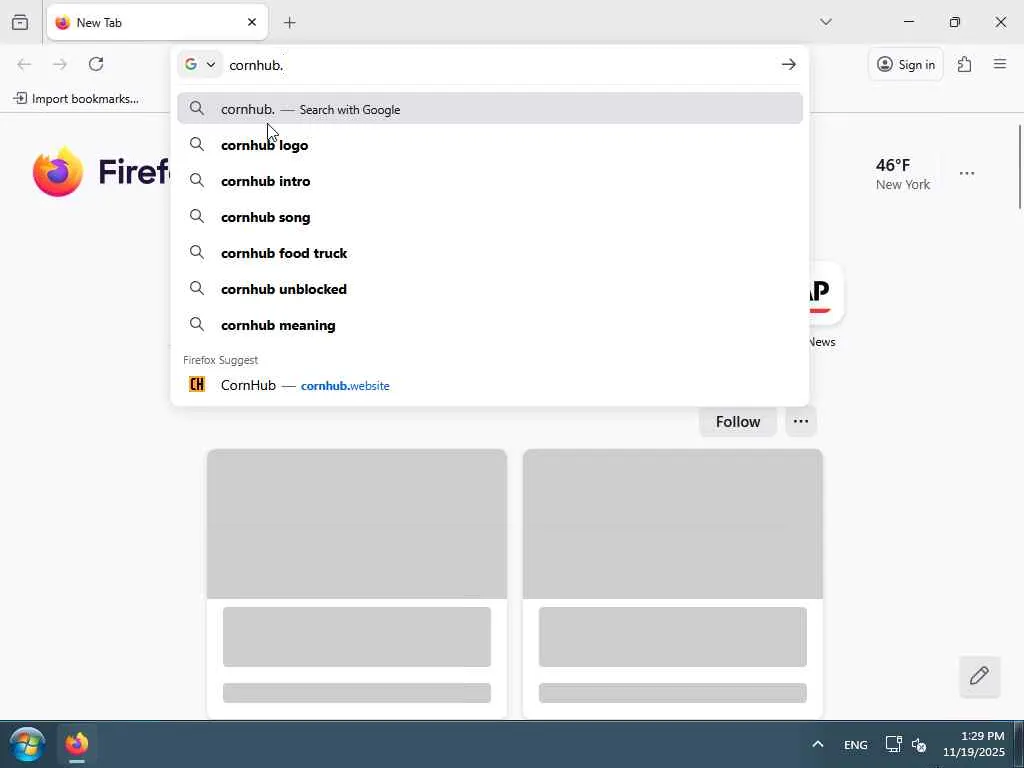Open the CornHub cornhub.website Firefox Suggest result
The height and width of the screenshot is (768, 1024).
(490, 385)
